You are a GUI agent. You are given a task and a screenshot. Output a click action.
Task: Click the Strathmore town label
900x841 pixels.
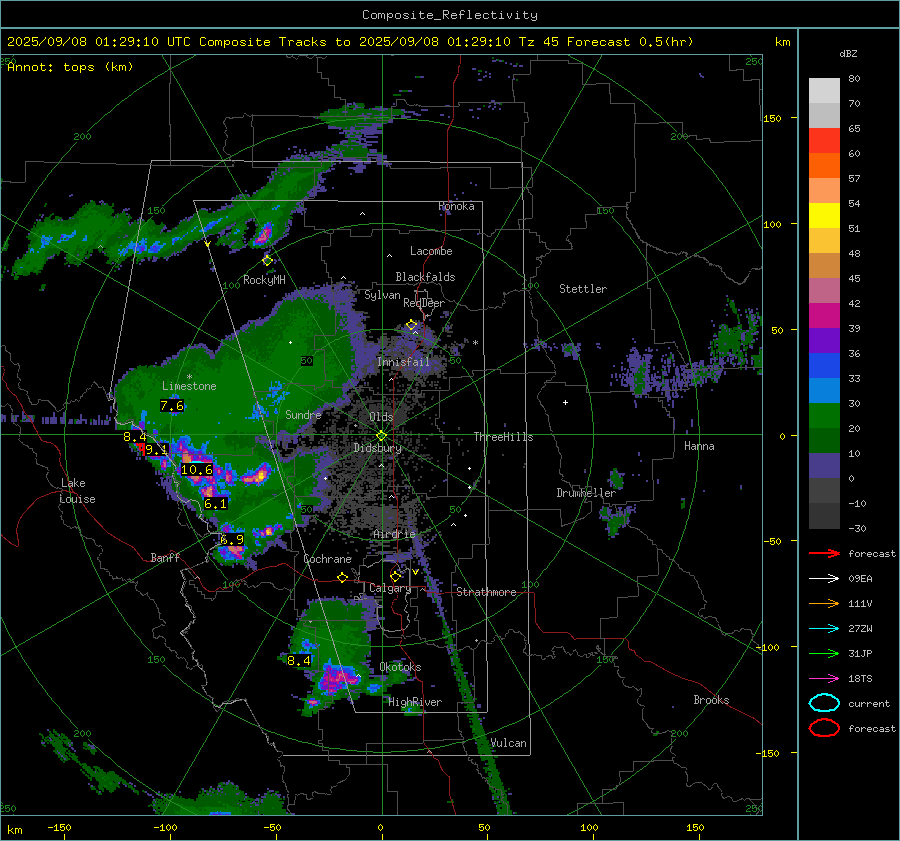coord(486,592)
